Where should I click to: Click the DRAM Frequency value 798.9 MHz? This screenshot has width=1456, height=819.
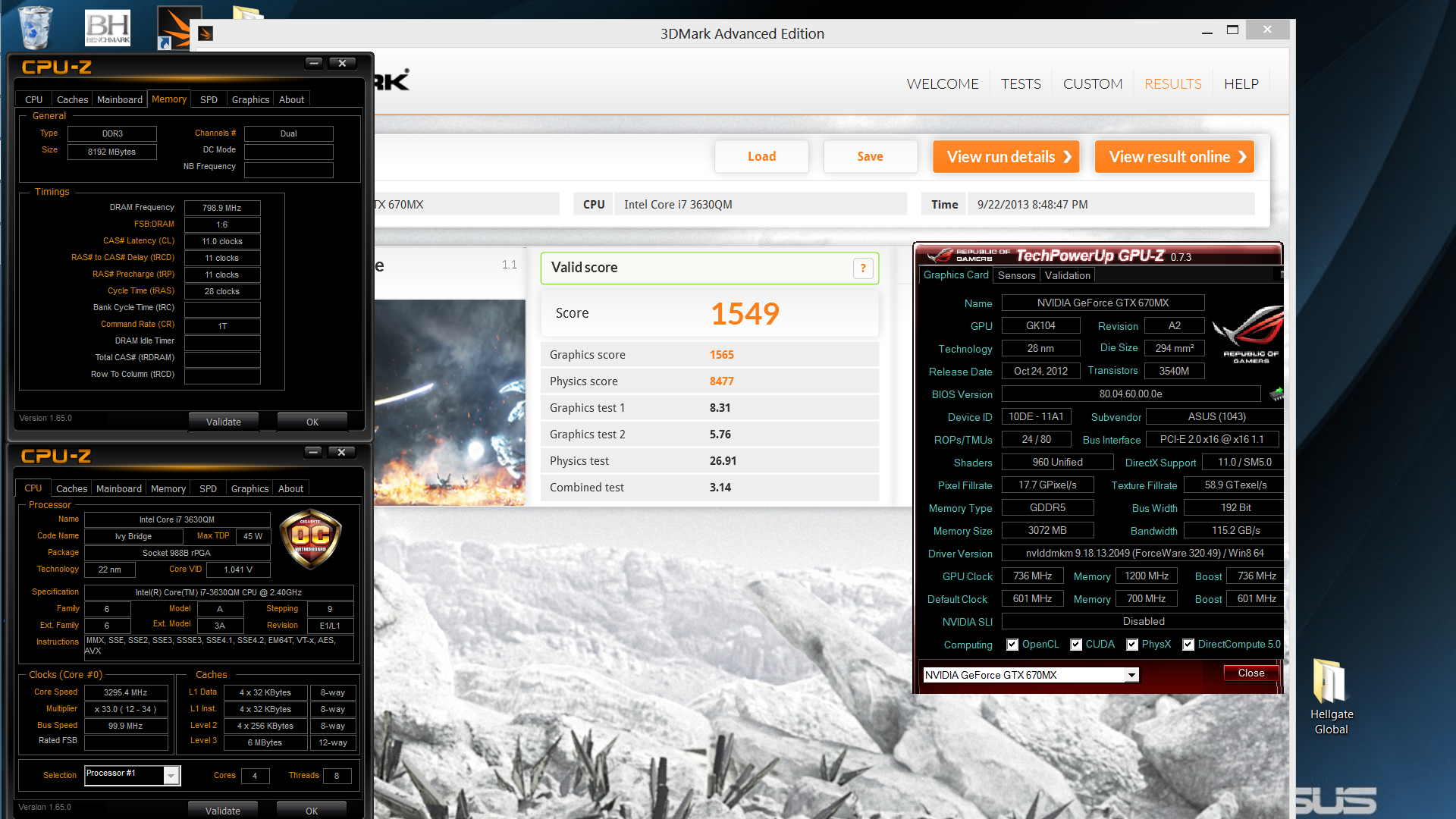(x=222, y=208)
